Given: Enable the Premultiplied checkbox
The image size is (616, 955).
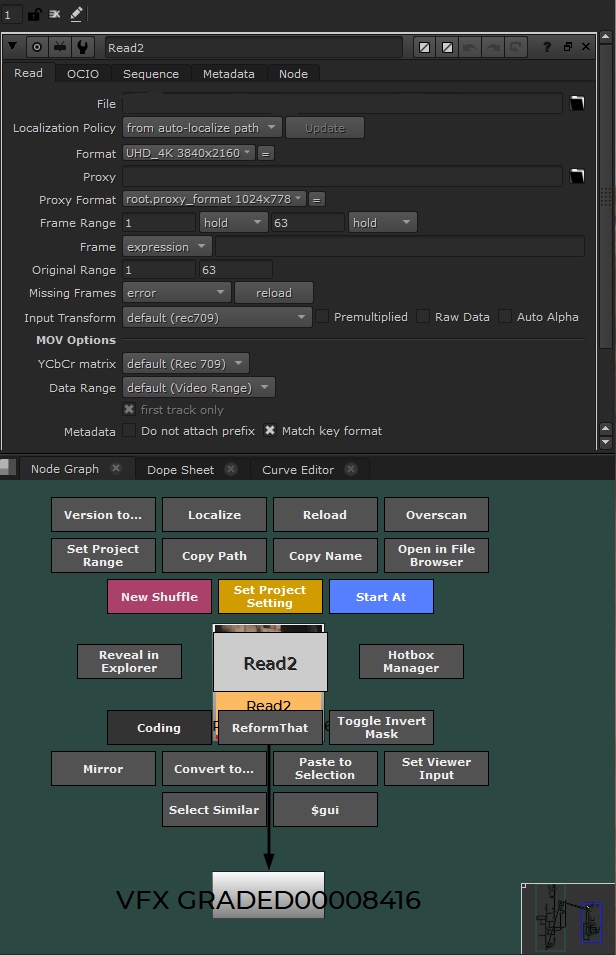Looking at the screenshot, I should click(323, 316).
